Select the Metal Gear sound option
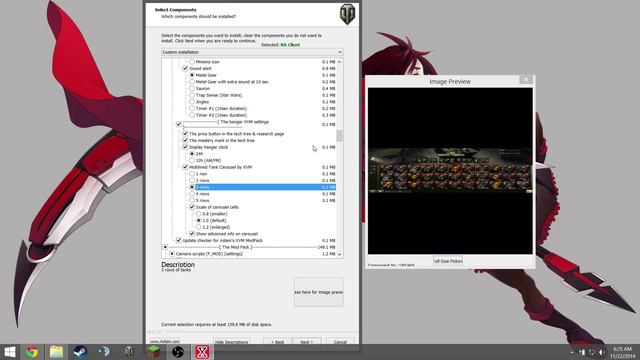The width and height of the screenshot is (640, 360). click(192, 75)
